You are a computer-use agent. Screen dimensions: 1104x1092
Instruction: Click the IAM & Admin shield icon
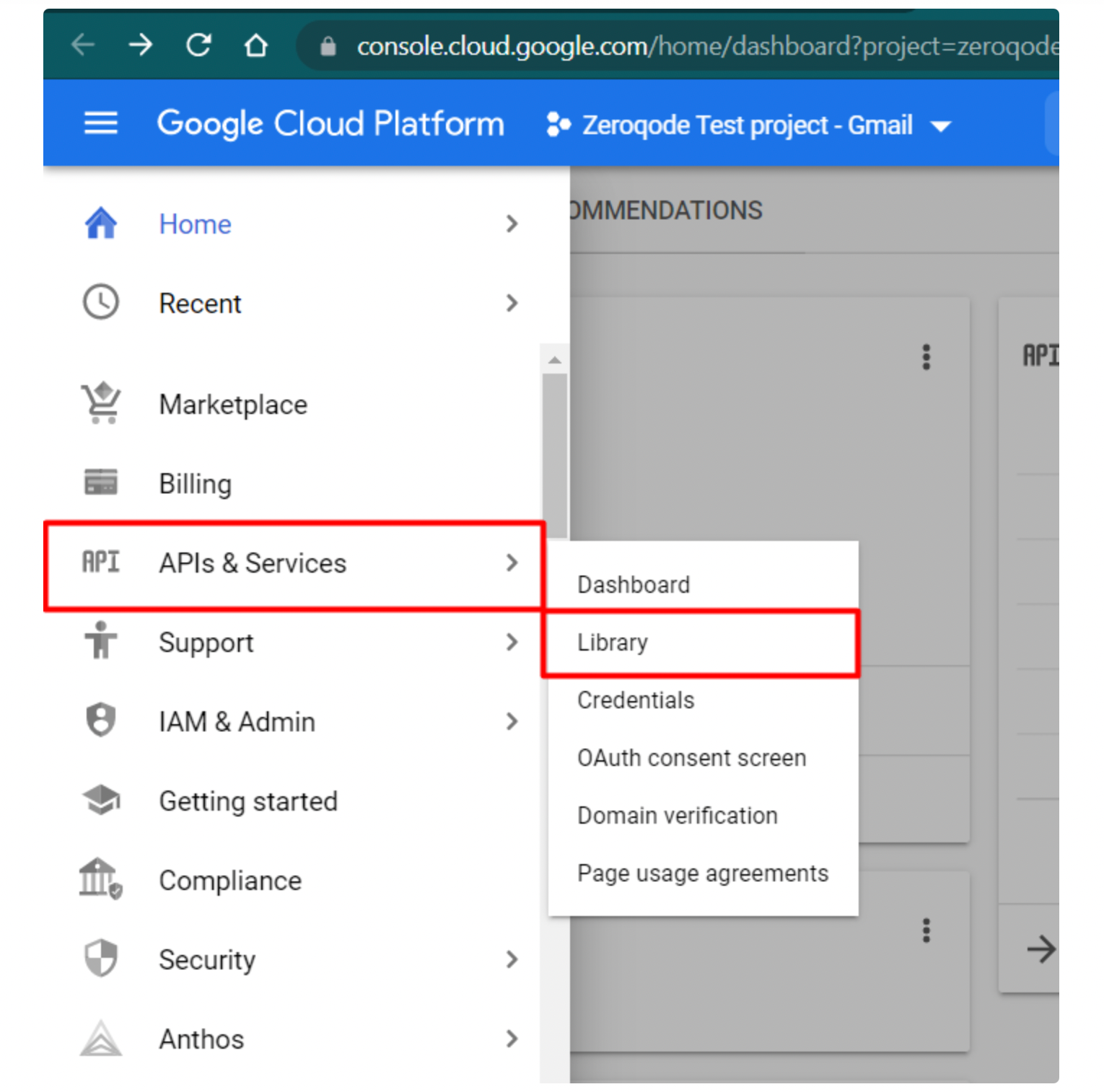(101, 720)
